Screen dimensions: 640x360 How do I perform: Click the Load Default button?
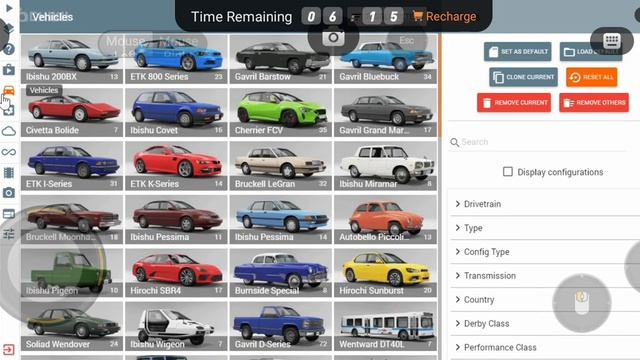591,52
